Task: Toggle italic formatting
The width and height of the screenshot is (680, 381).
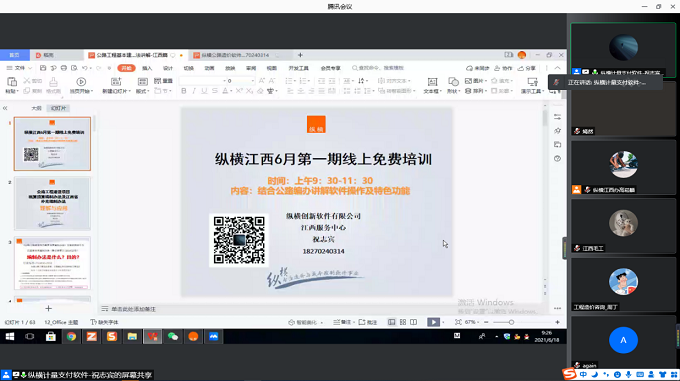Action: point(194,91)
